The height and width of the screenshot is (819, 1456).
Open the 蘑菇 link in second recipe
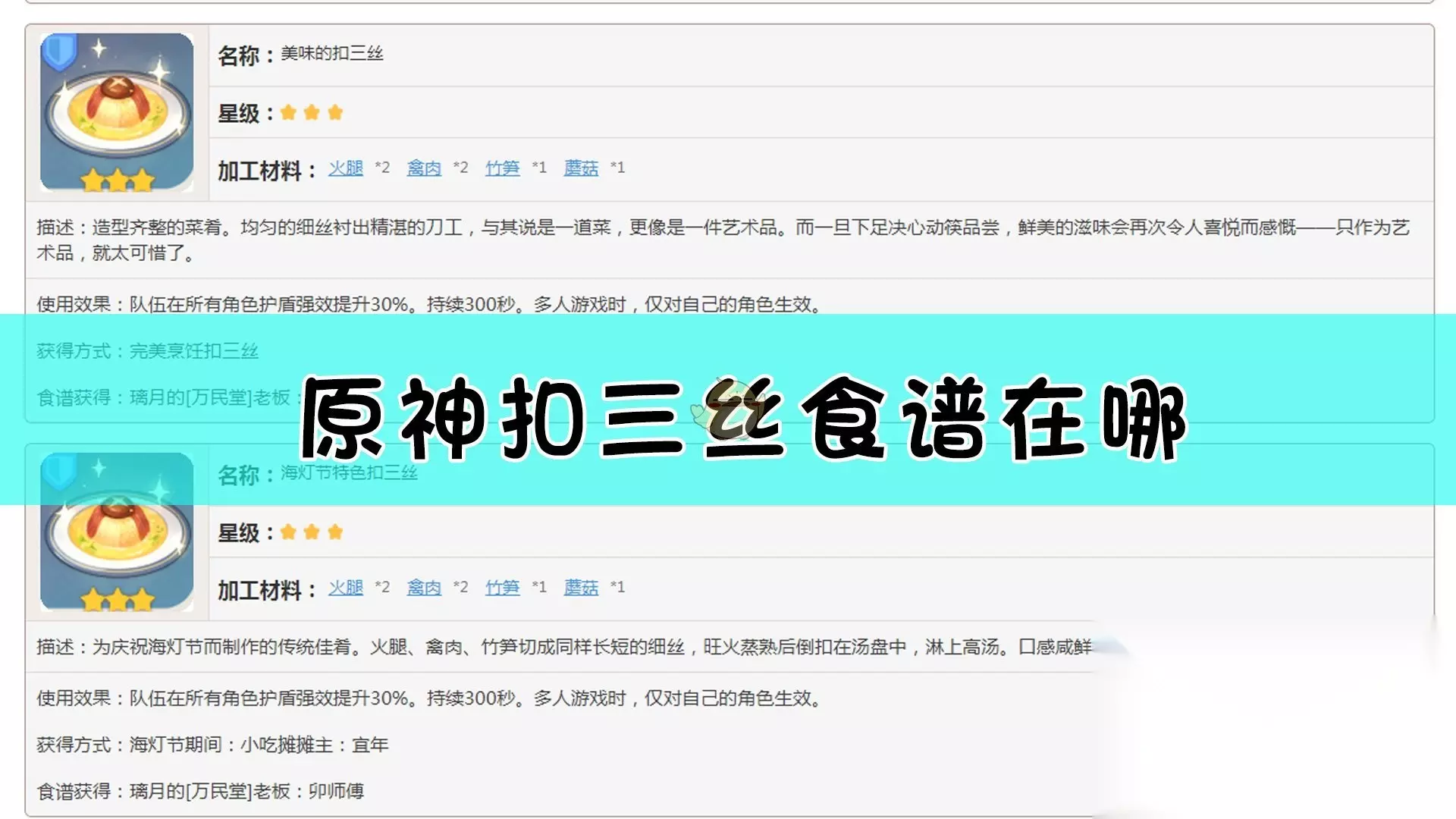pos(581,587)
